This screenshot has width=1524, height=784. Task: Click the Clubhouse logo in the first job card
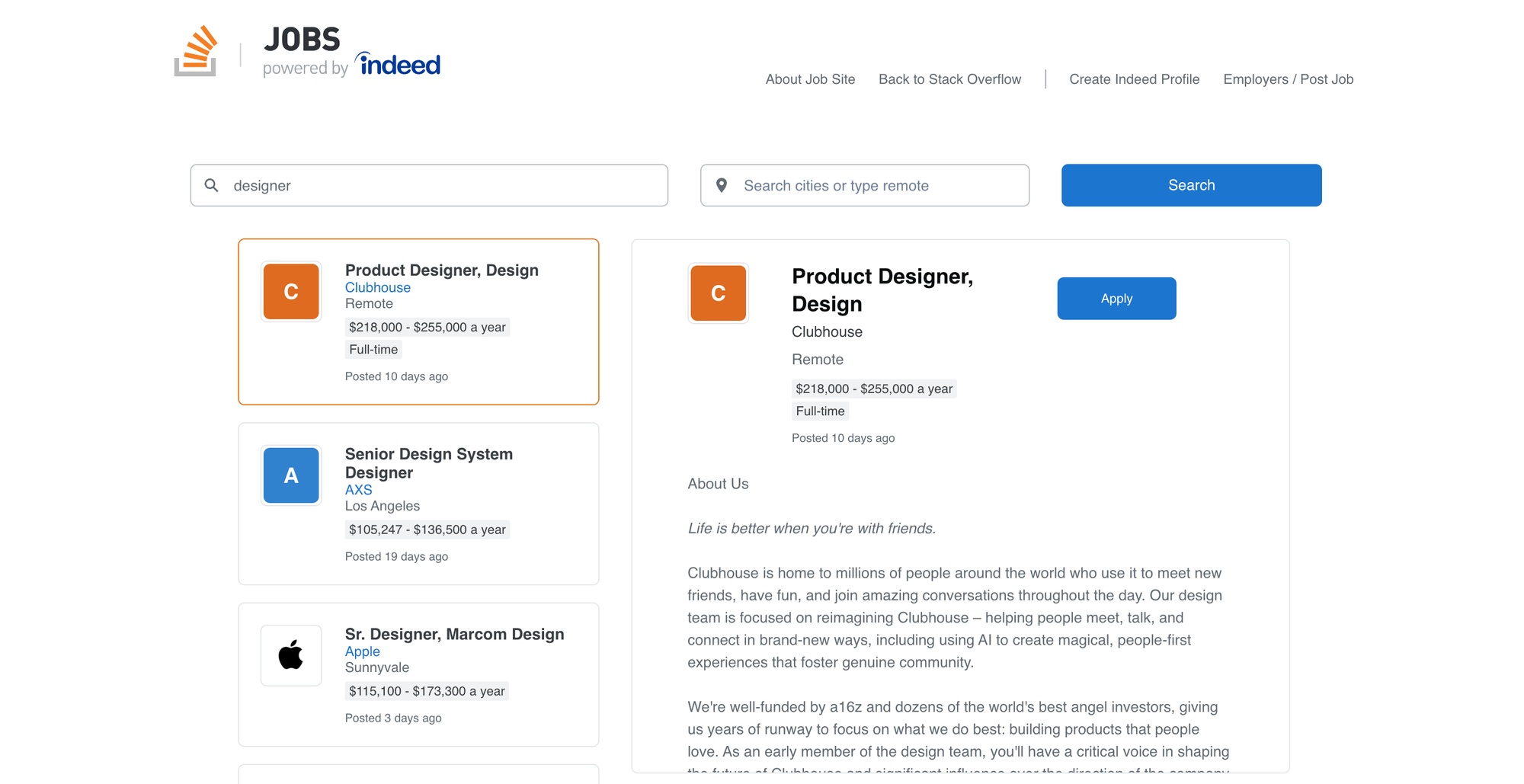pos(291,292)
